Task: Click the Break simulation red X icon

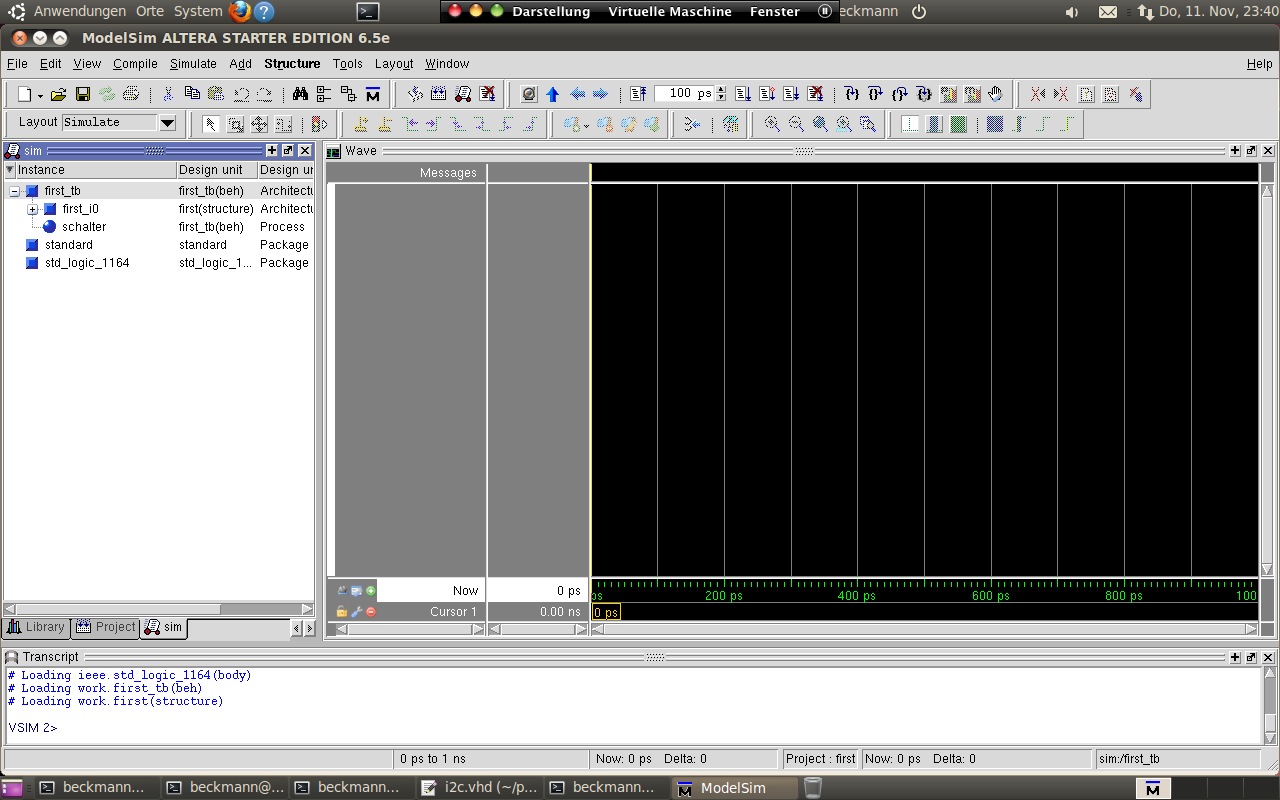Action: pyautogui.click(x=487, y=94)
